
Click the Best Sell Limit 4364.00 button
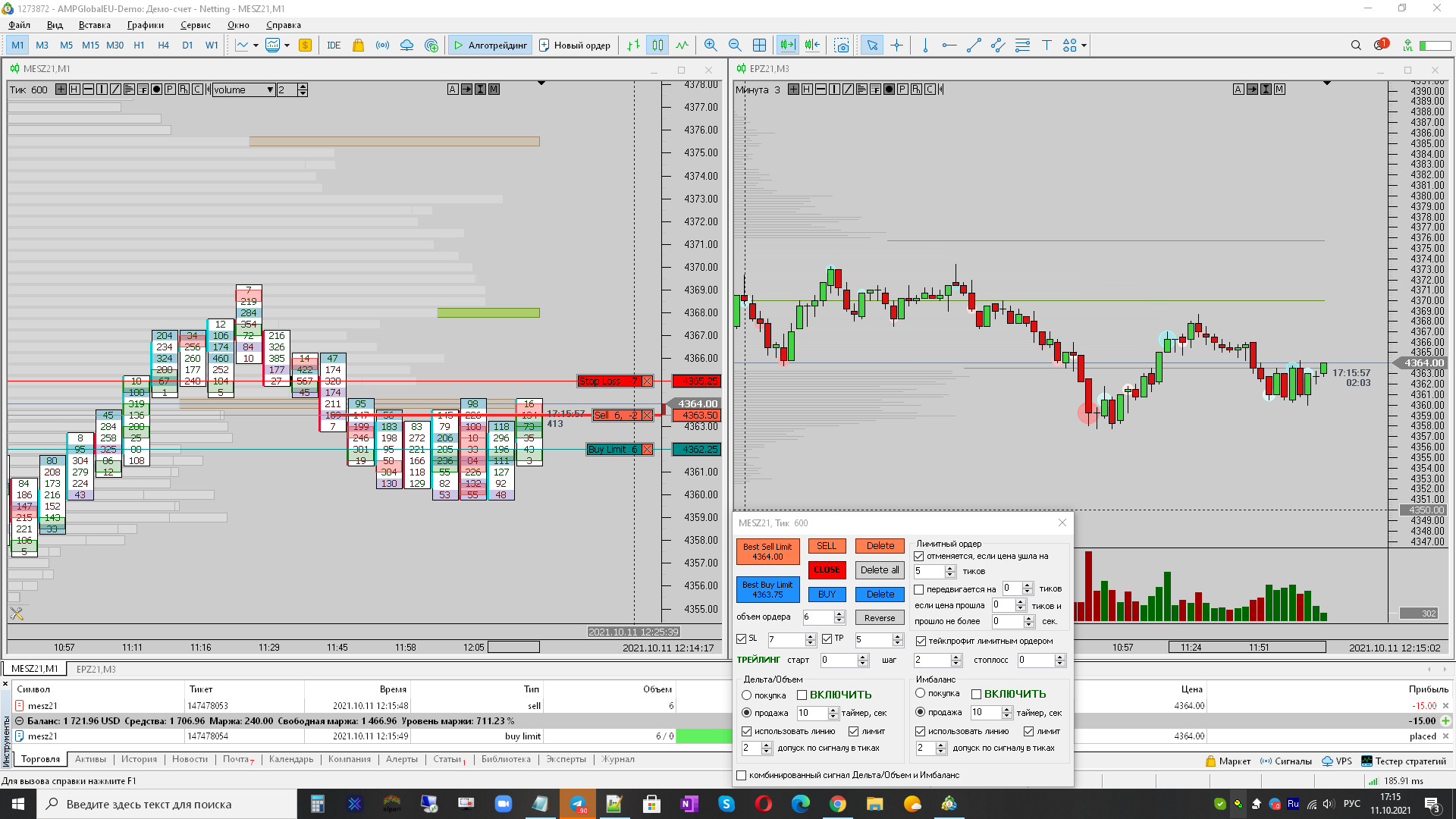pyautogui.click(x=767, y=551)
